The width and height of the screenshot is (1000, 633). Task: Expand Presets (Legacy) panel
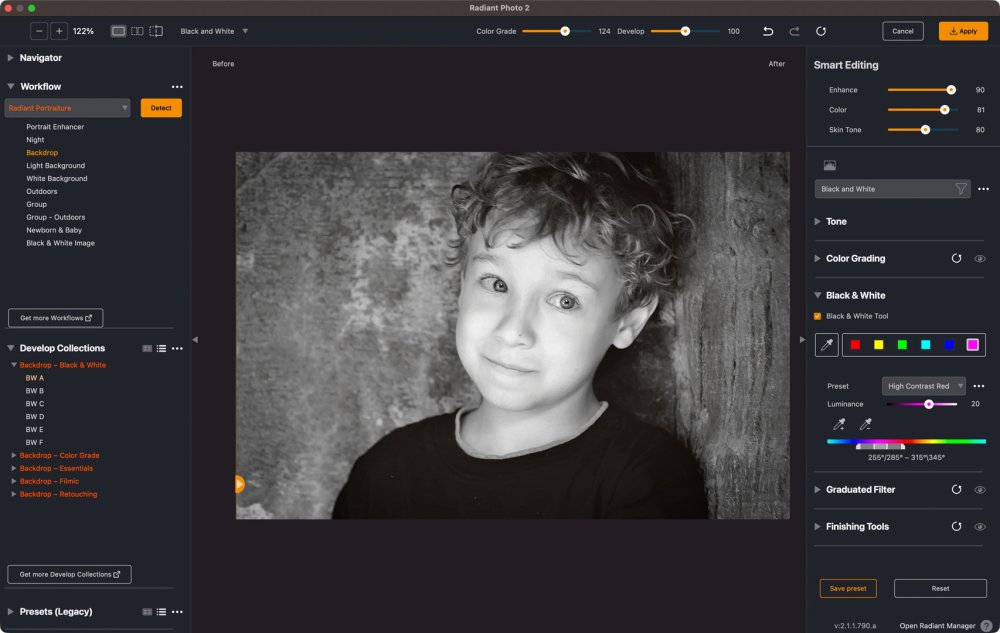pos(10,612)
